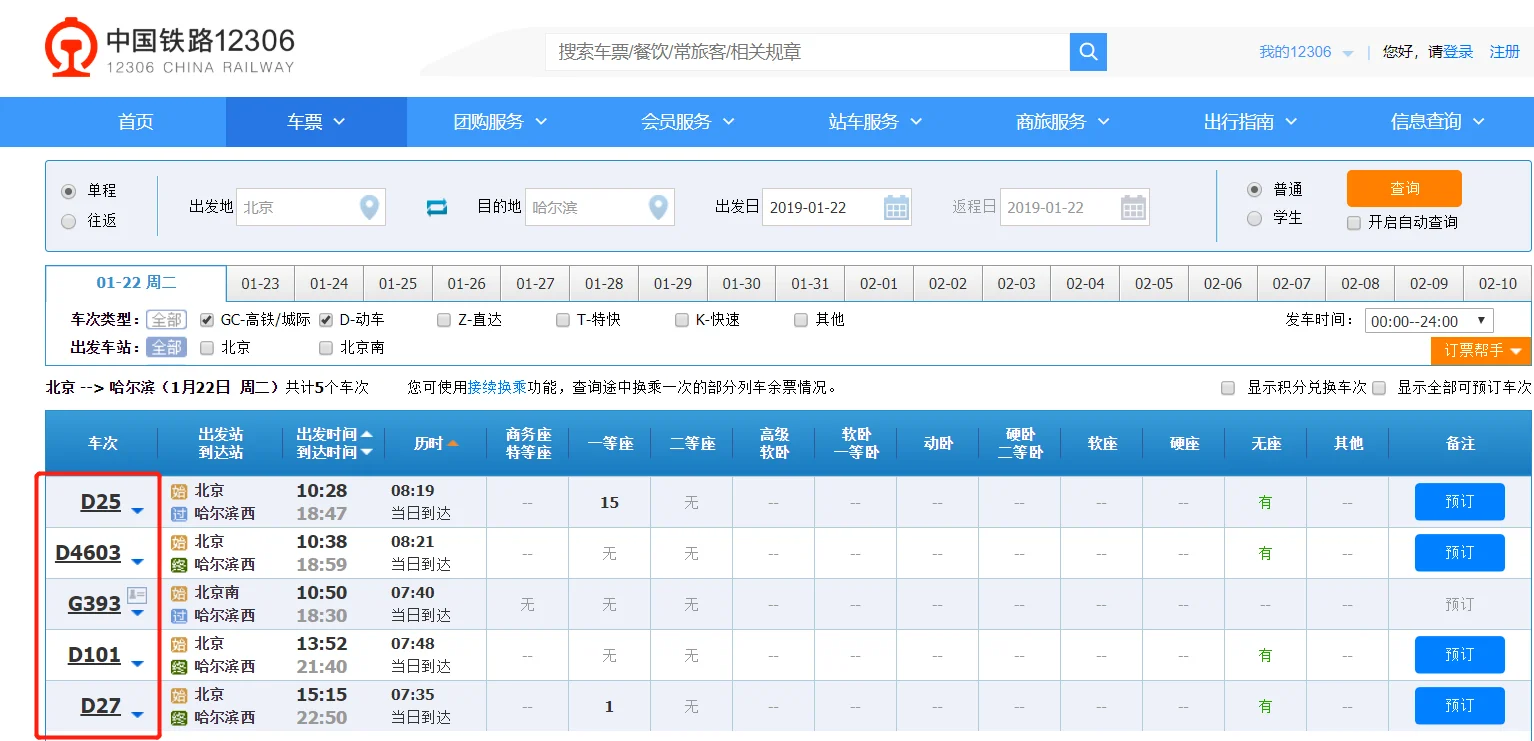Click the destination city location picker icon
The image size is (1534, 741).
[x=658, y=207]
